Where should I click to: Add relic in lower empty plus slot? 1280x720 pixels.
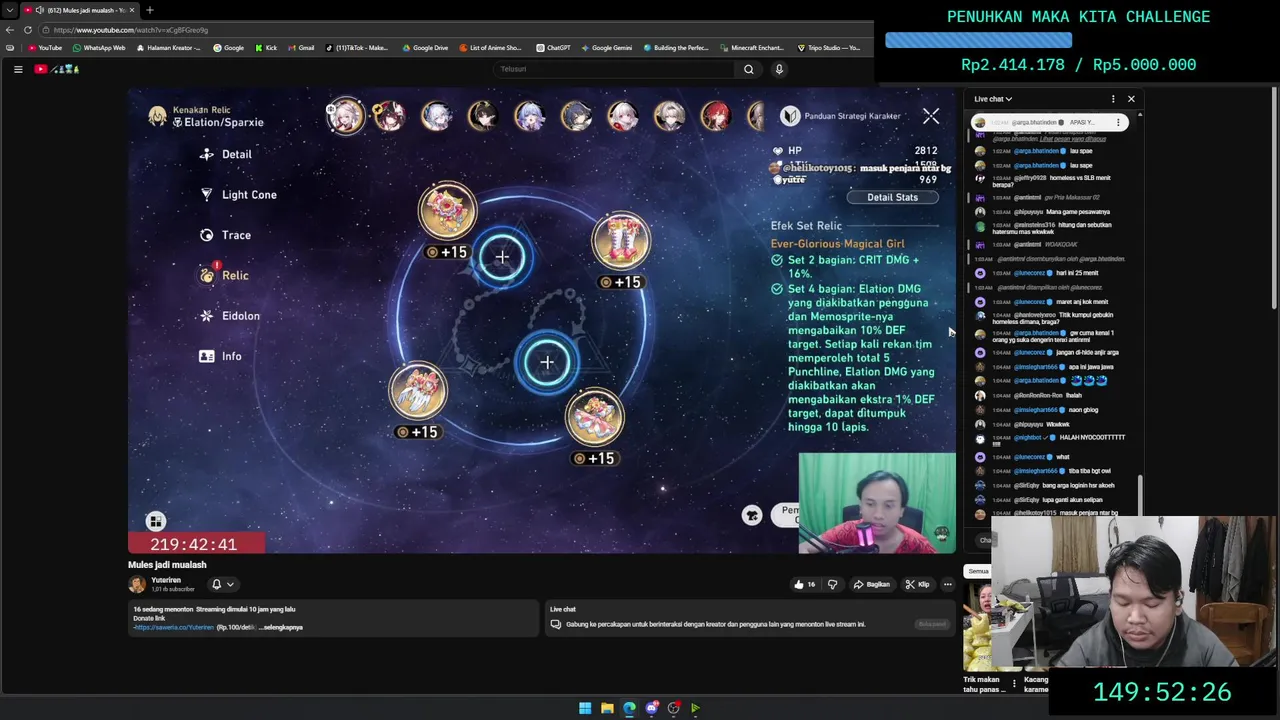[547, 362]
